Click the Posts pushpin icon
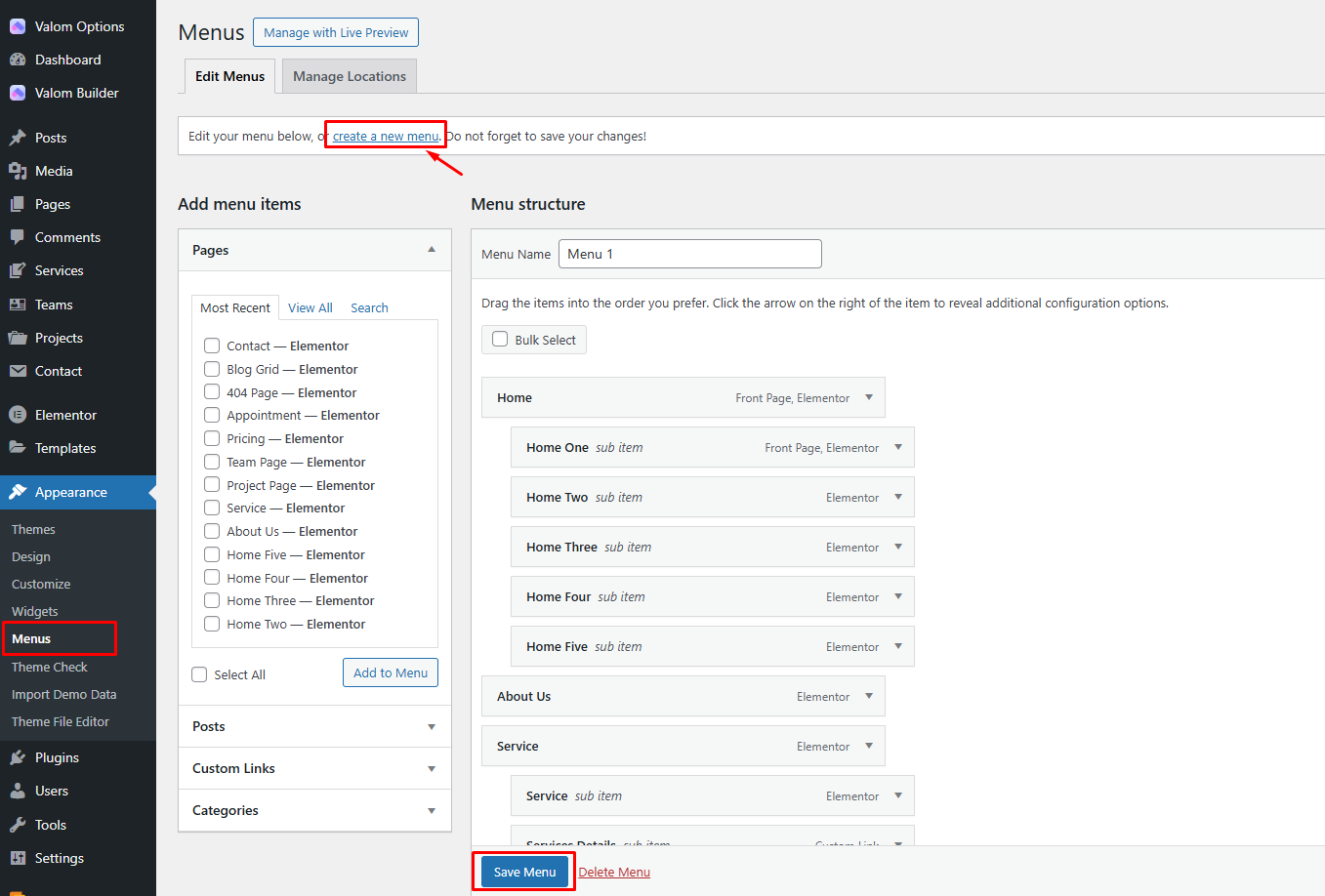This screenshot has height=896, width=1325. [x=18, y=138]
